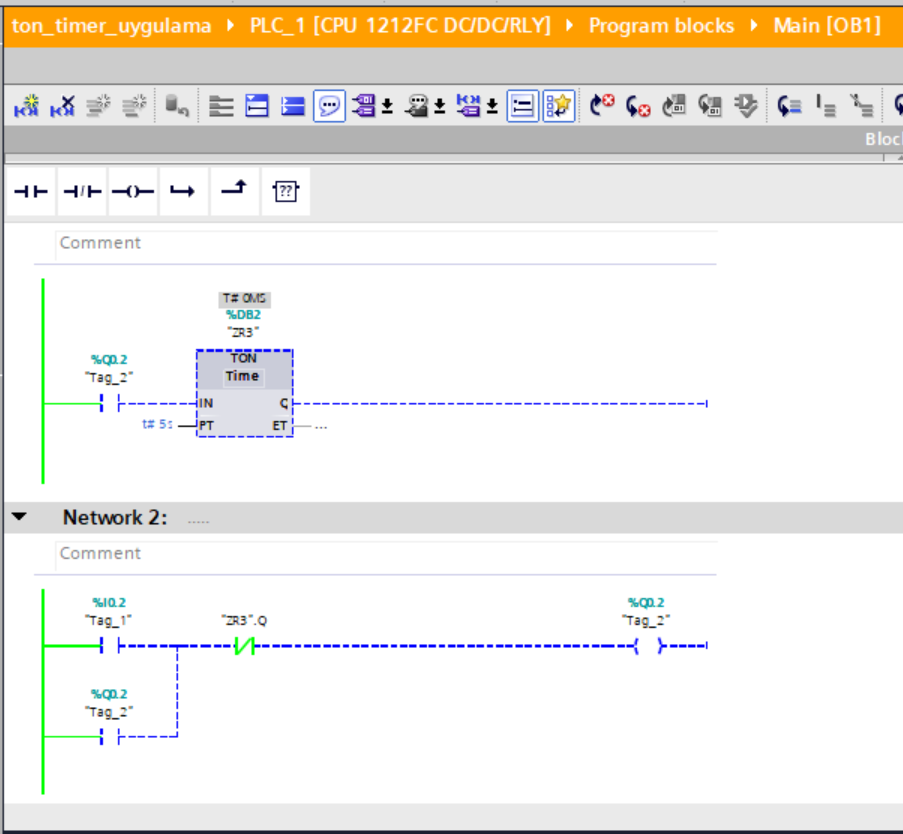Go to ton_timer_uygulama in breadcrumb
The height and width of the screenshot is (834, 903).
click(112, 26)
